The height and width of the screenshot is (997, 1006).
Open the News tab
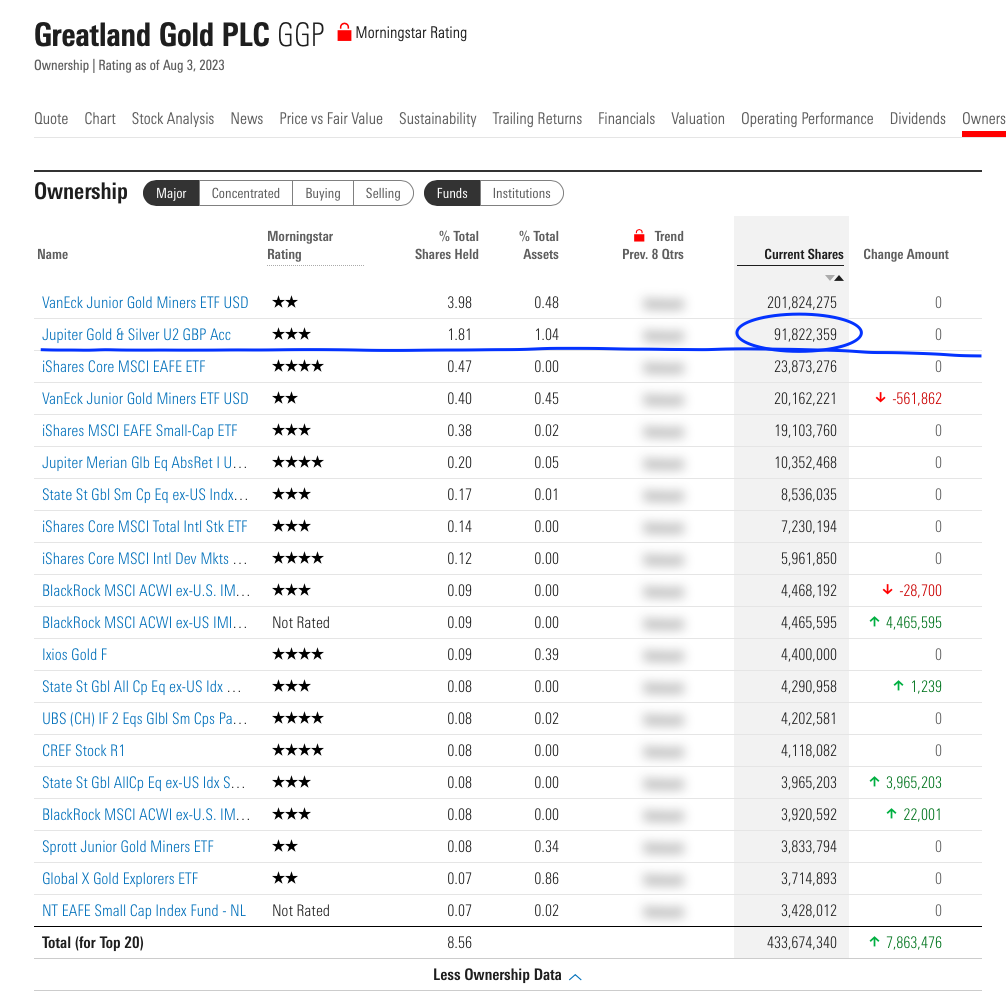point(247,119)
